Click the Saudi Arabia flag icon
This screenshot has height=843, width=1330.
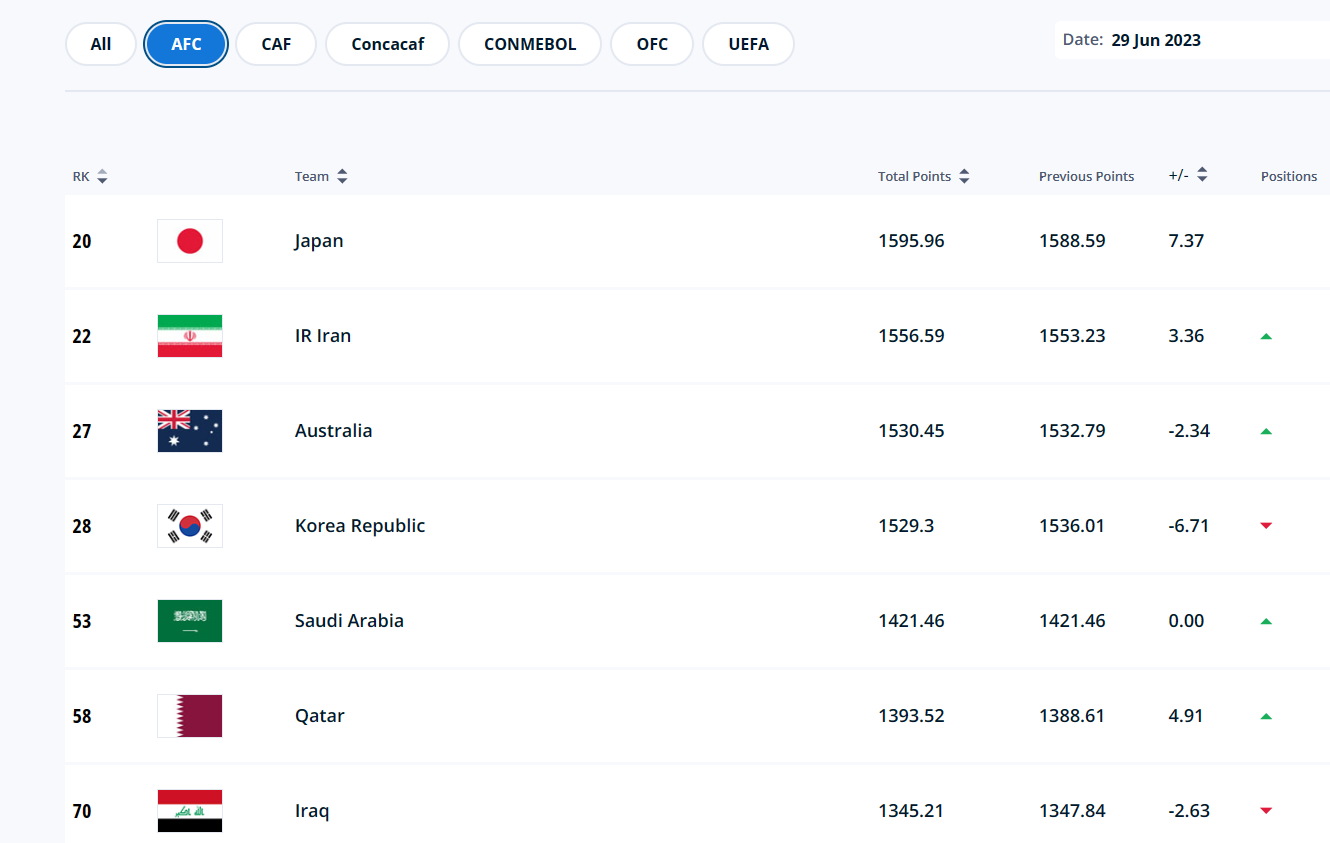point(190,621)
